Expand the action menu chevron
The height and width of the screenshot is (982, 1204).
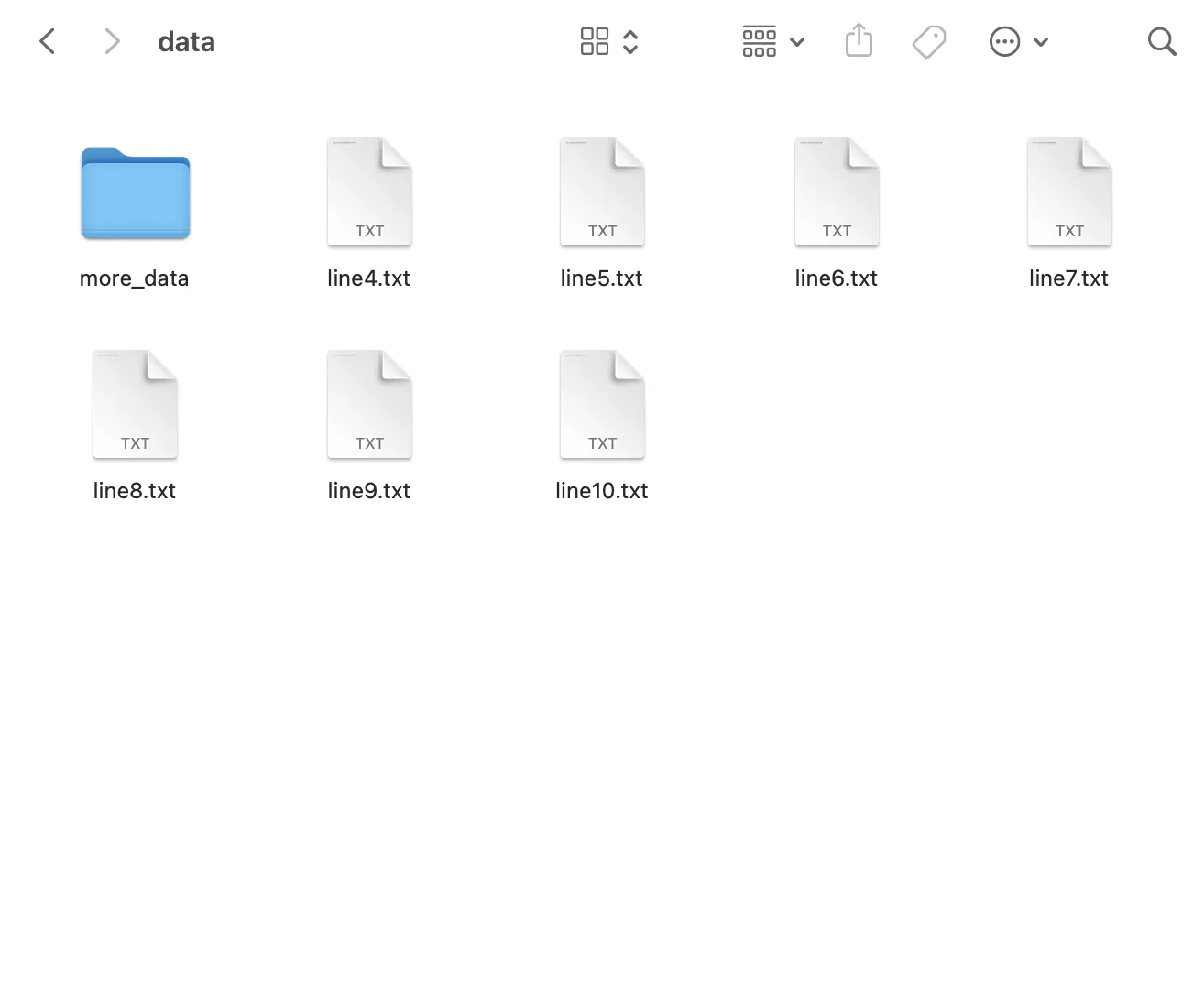1041,42
